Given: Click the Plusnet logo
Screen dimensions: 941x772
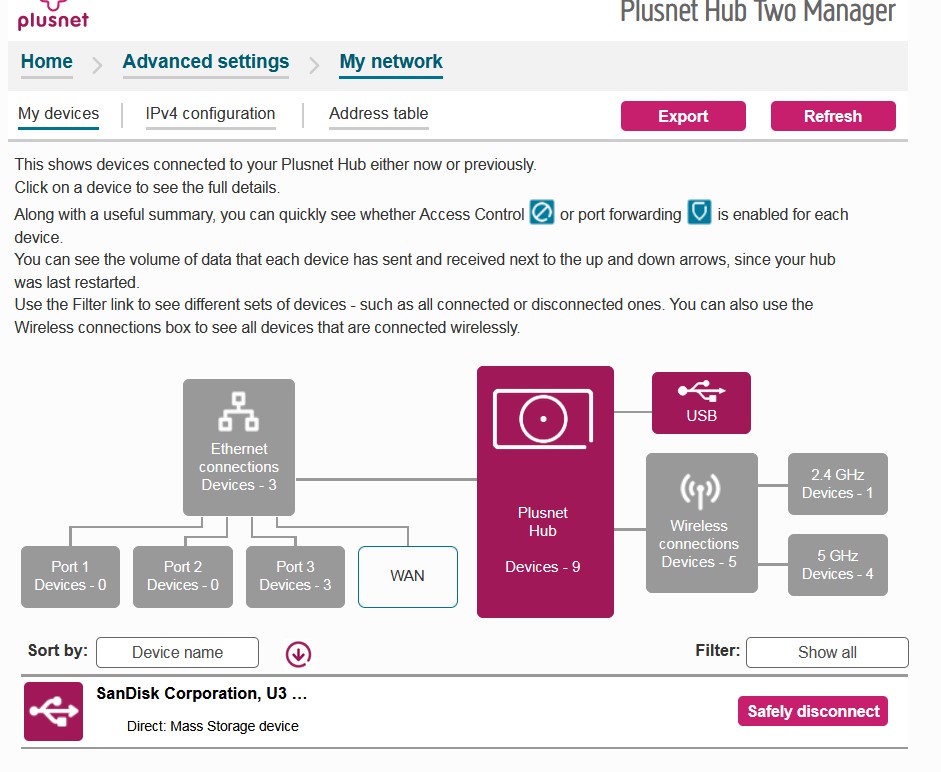Looking at the screenshot, I should click(x=52, y=15).
